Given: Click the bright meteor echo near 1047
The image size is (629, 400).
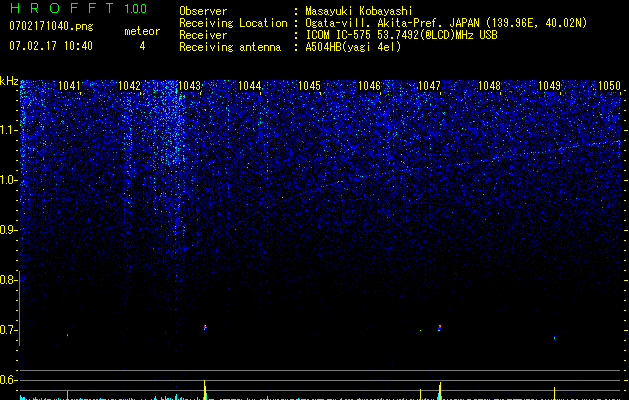Looking at the screenshot, I should (x=440, y=328).
